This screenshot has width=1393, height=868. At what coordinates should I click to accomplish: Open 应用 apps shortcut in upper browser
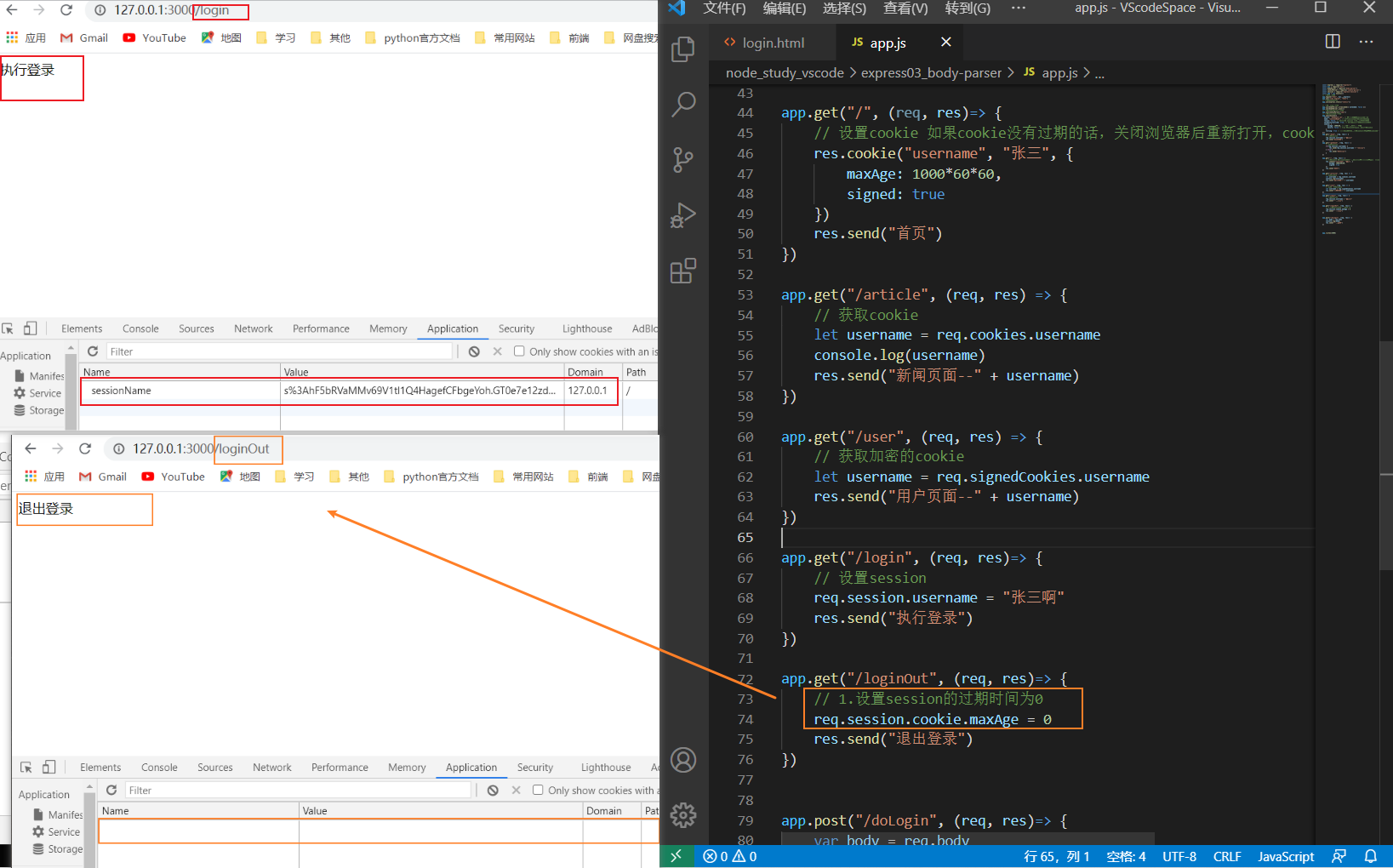coord(26,37)
